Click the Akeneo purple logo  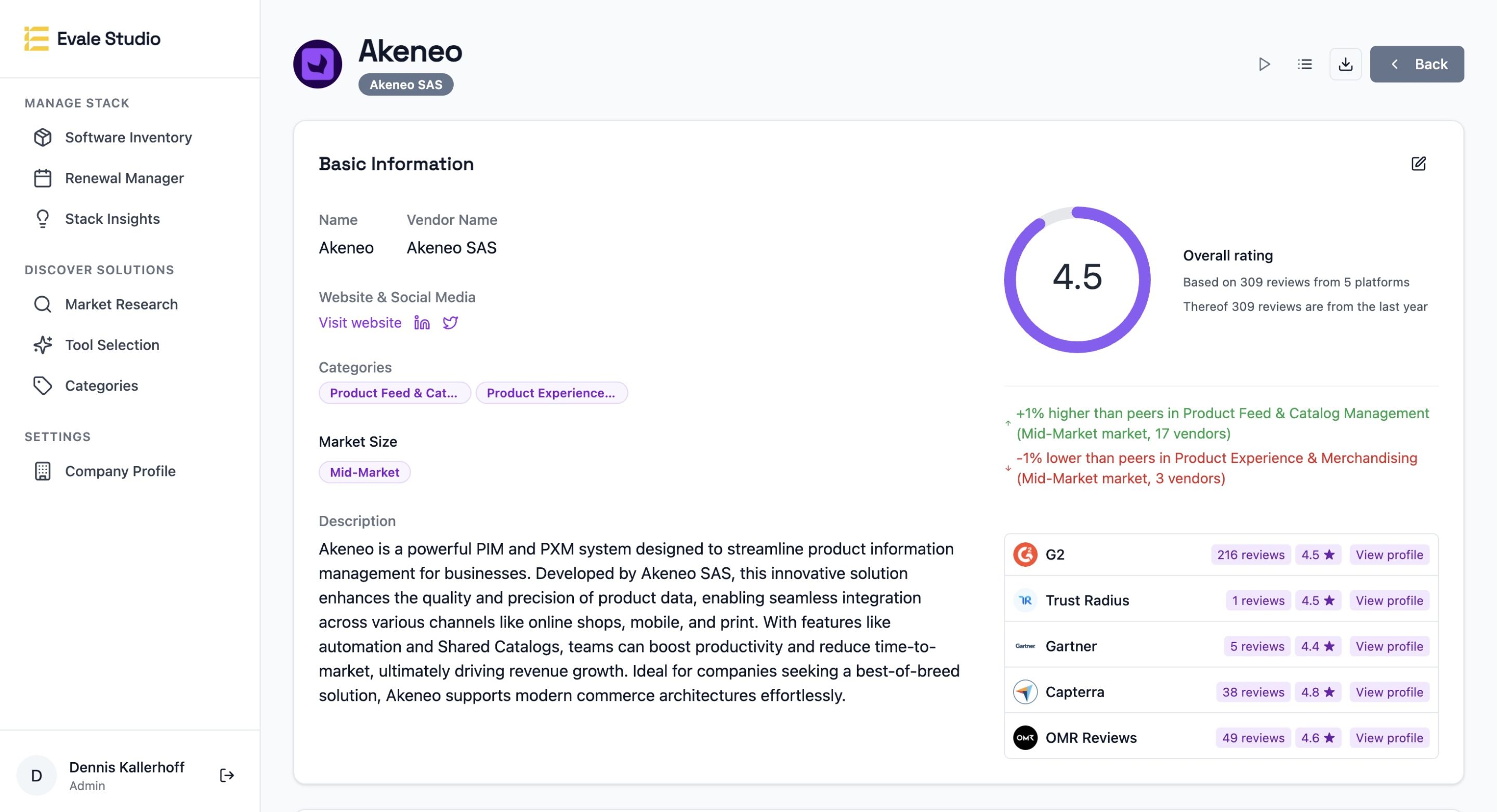coord(317,64)
